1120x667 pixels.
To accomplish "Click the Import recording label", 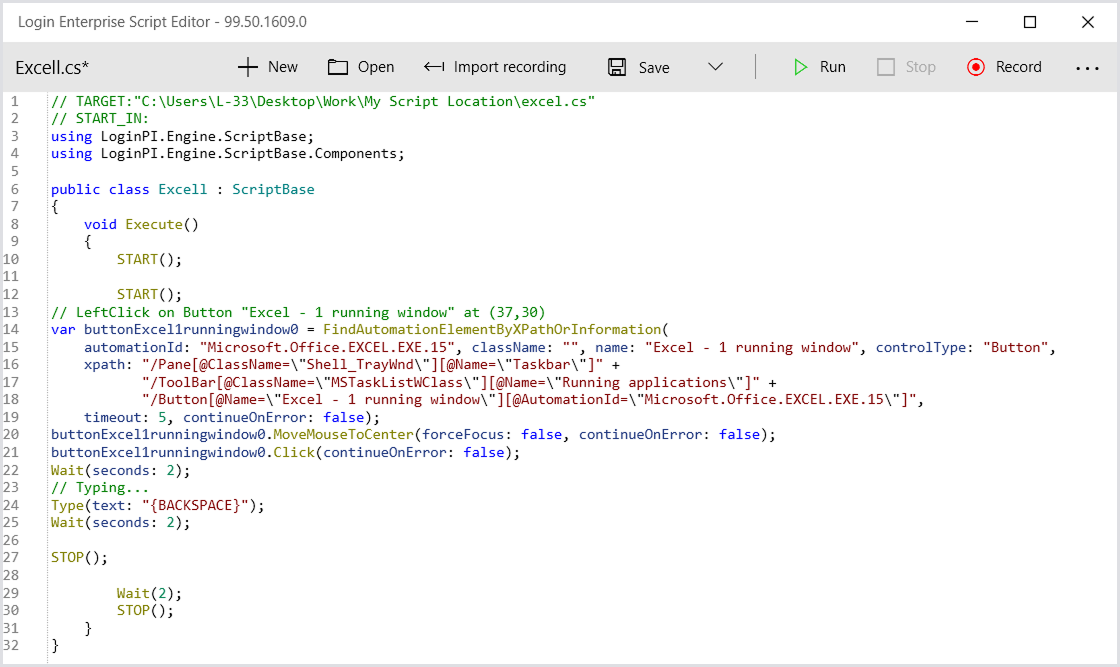I will [510, 67].
